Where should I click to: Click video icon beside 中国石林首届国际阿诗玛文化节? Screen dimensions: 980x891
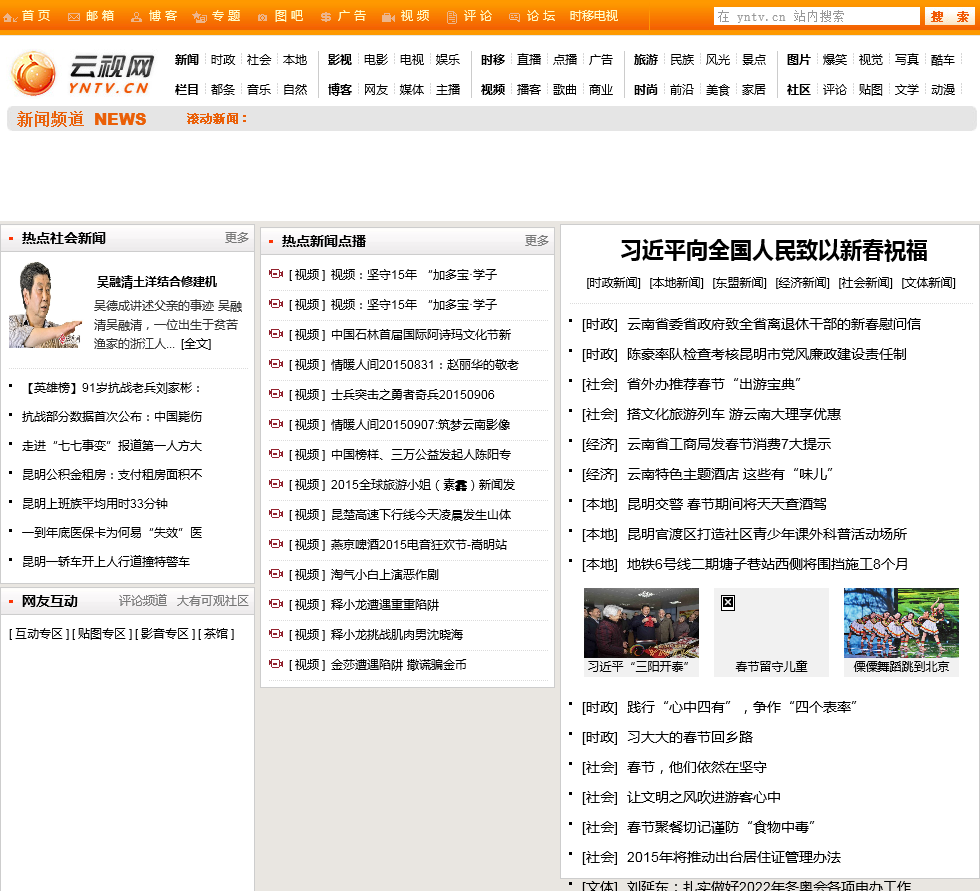pos(276,334)
